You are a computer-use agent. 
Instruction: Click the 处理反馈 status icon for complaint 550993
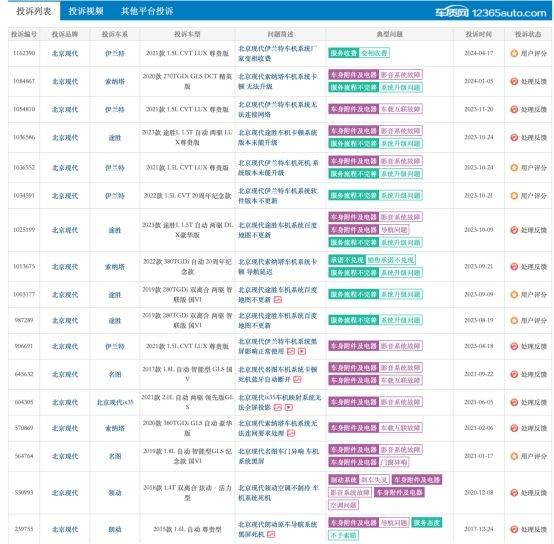point(514,493)
